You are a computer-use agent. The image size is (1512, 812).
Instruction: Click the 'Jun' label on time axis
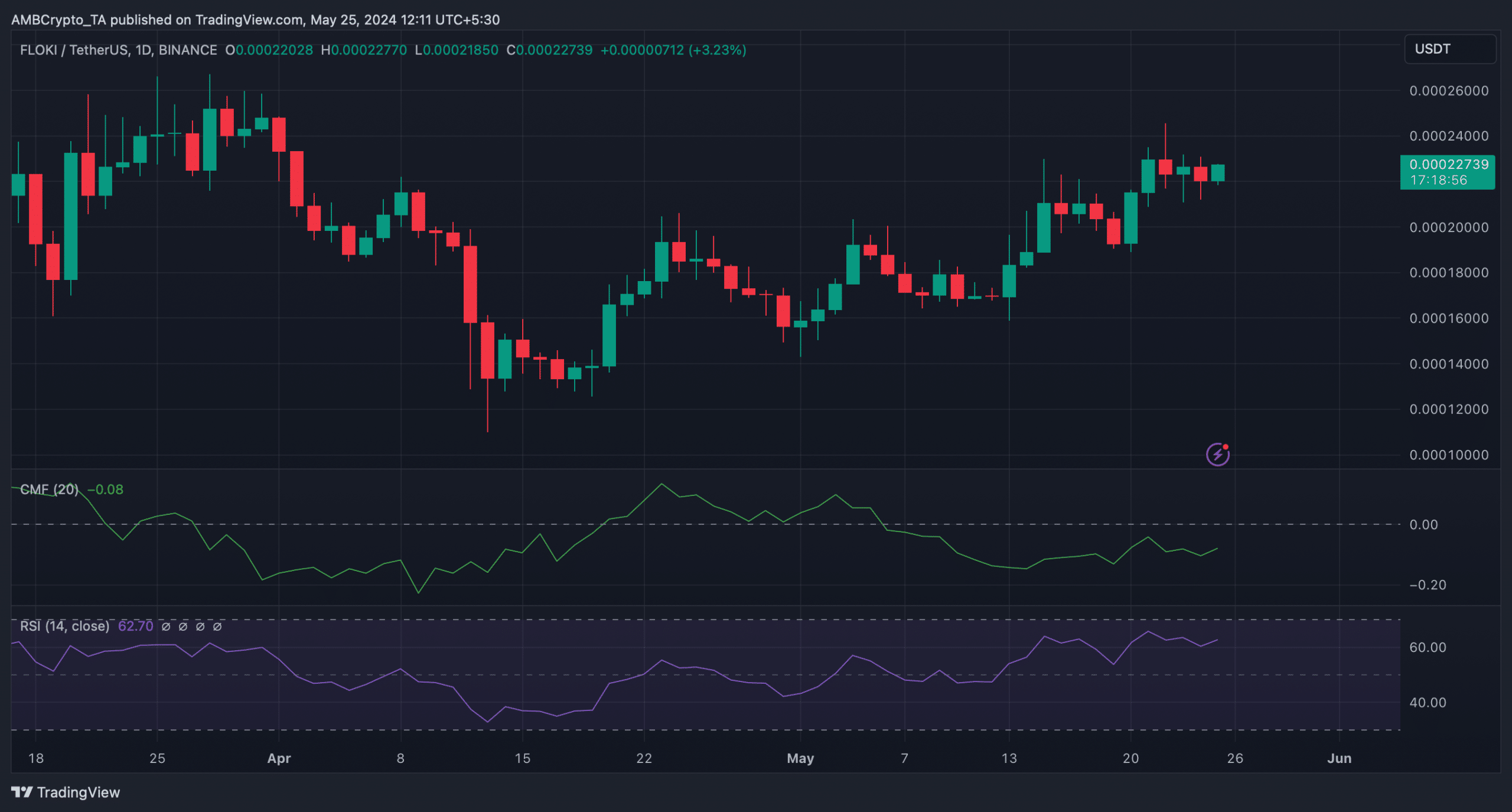tap(1339, 758)
